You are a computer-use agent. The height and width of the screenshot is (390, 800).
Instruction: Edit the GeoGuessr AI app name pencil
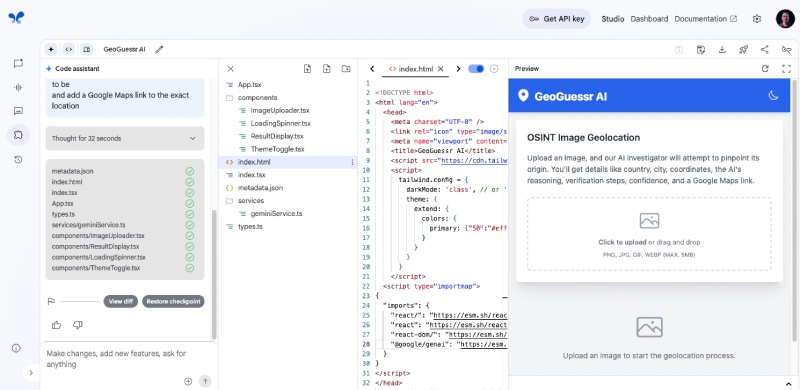(159, 50)
